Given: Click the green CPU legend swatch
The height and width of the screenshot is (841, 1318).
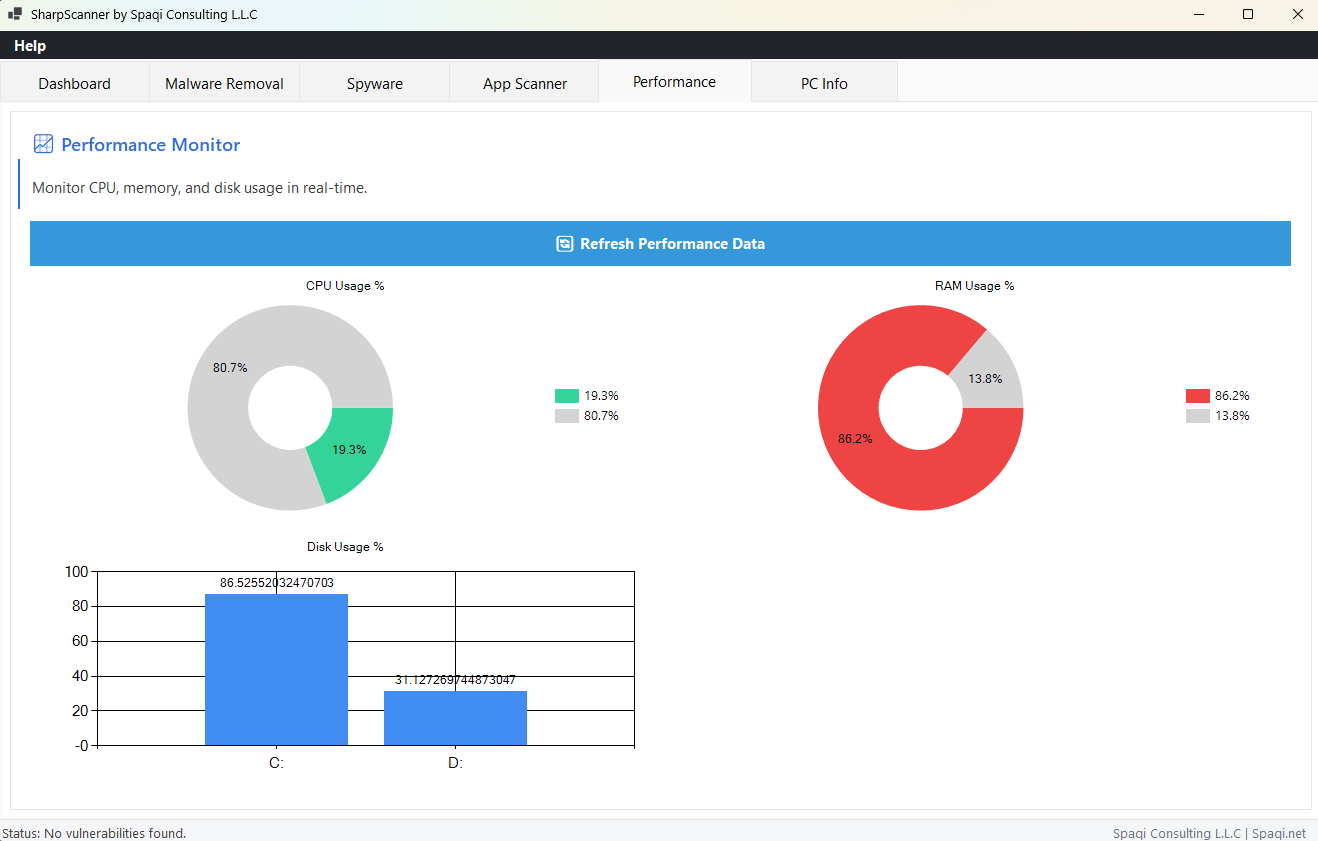Looking at the screenshot, I should 567,396.
